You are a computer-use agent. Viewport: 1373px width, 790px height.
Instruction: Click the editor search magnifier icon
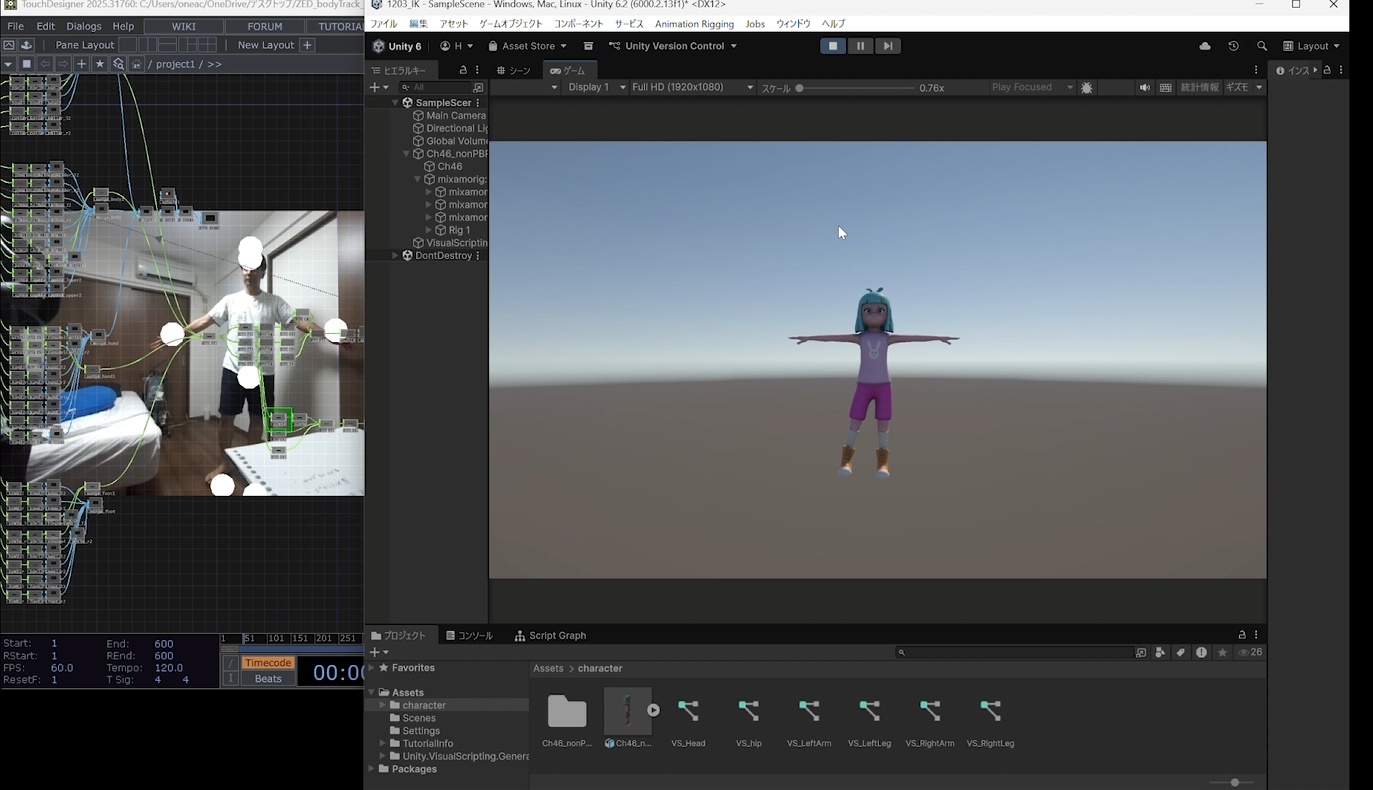pos(1261,45)
